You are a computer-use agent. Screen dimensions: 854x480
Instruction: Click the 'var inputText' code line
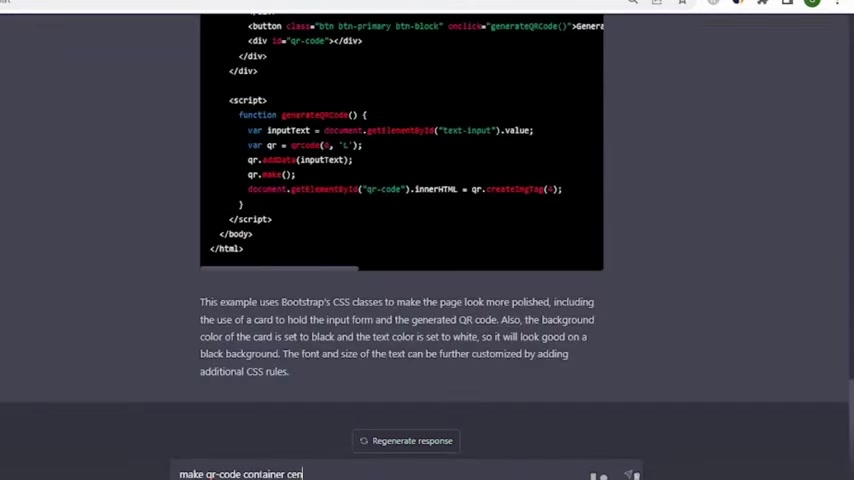click(x=391, y=130)
